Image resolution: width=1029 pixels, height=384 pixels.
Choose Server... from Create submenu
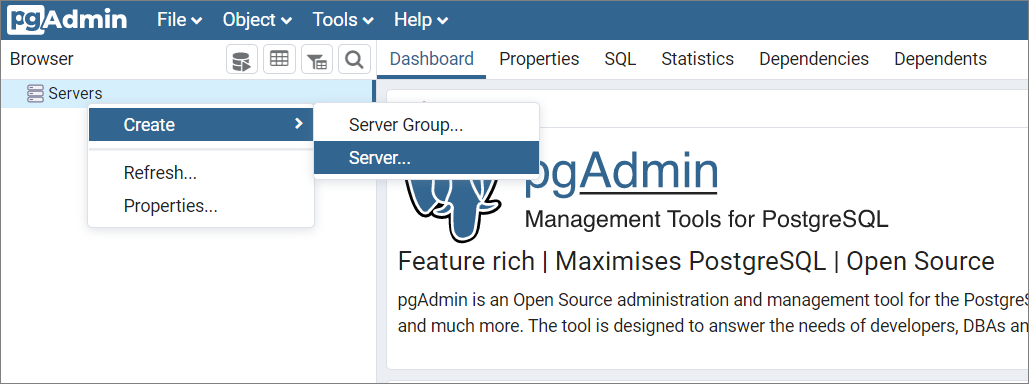pyautogui.click(x=427, y=158)
